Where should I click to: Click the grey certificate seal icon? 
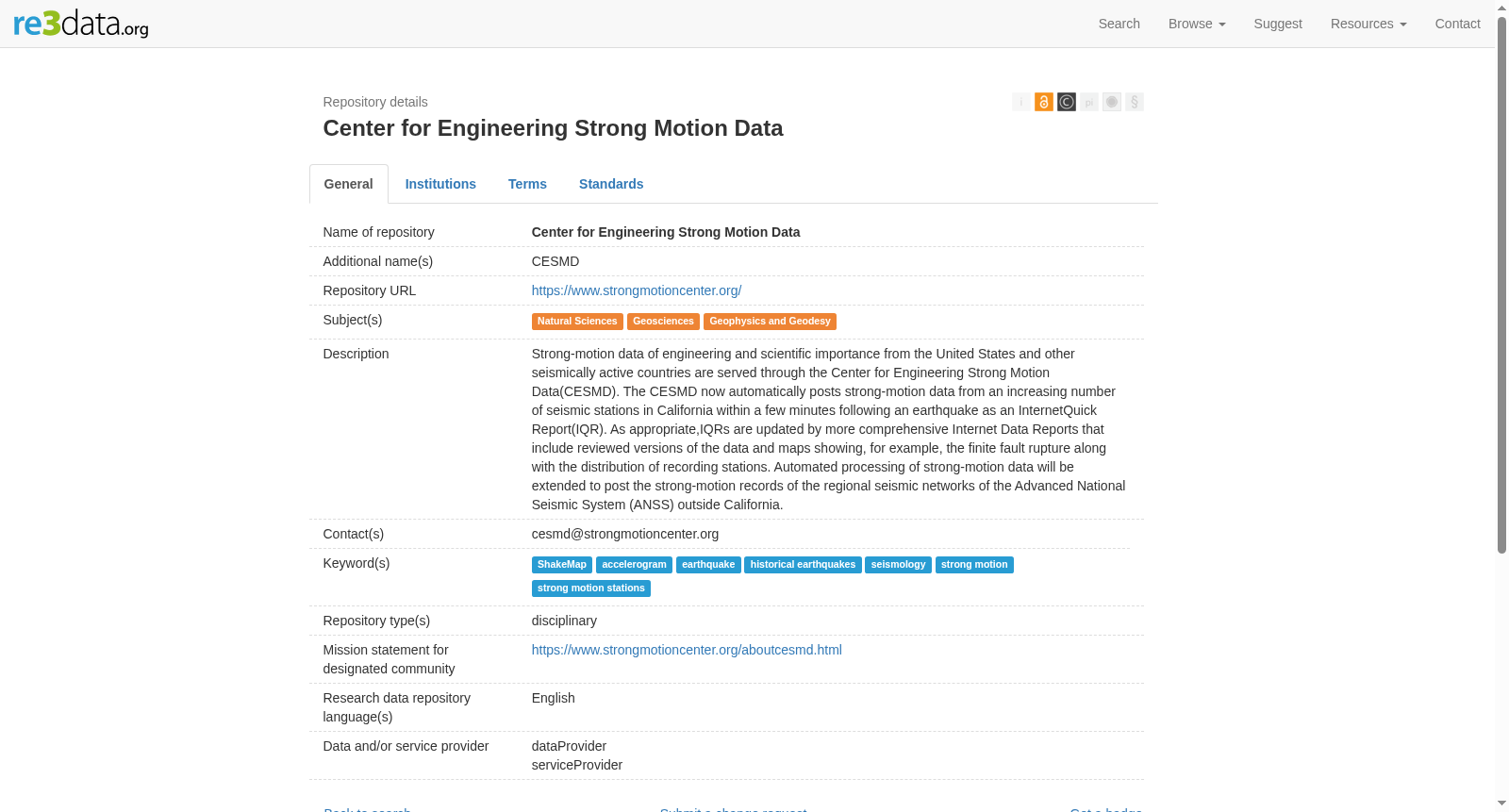1112,102
